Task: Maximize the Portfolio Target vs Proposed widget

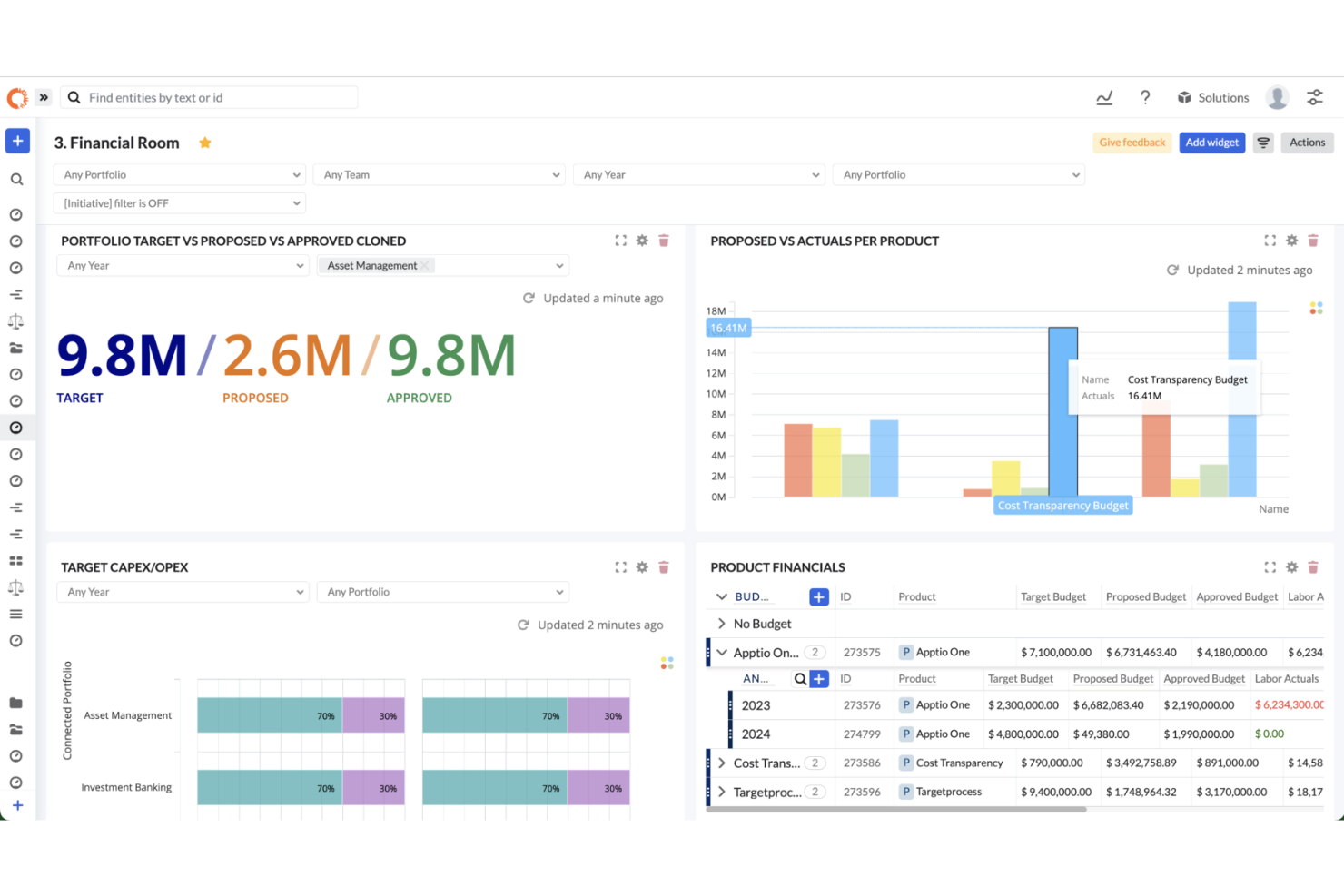Action: (x=620, y=241)
